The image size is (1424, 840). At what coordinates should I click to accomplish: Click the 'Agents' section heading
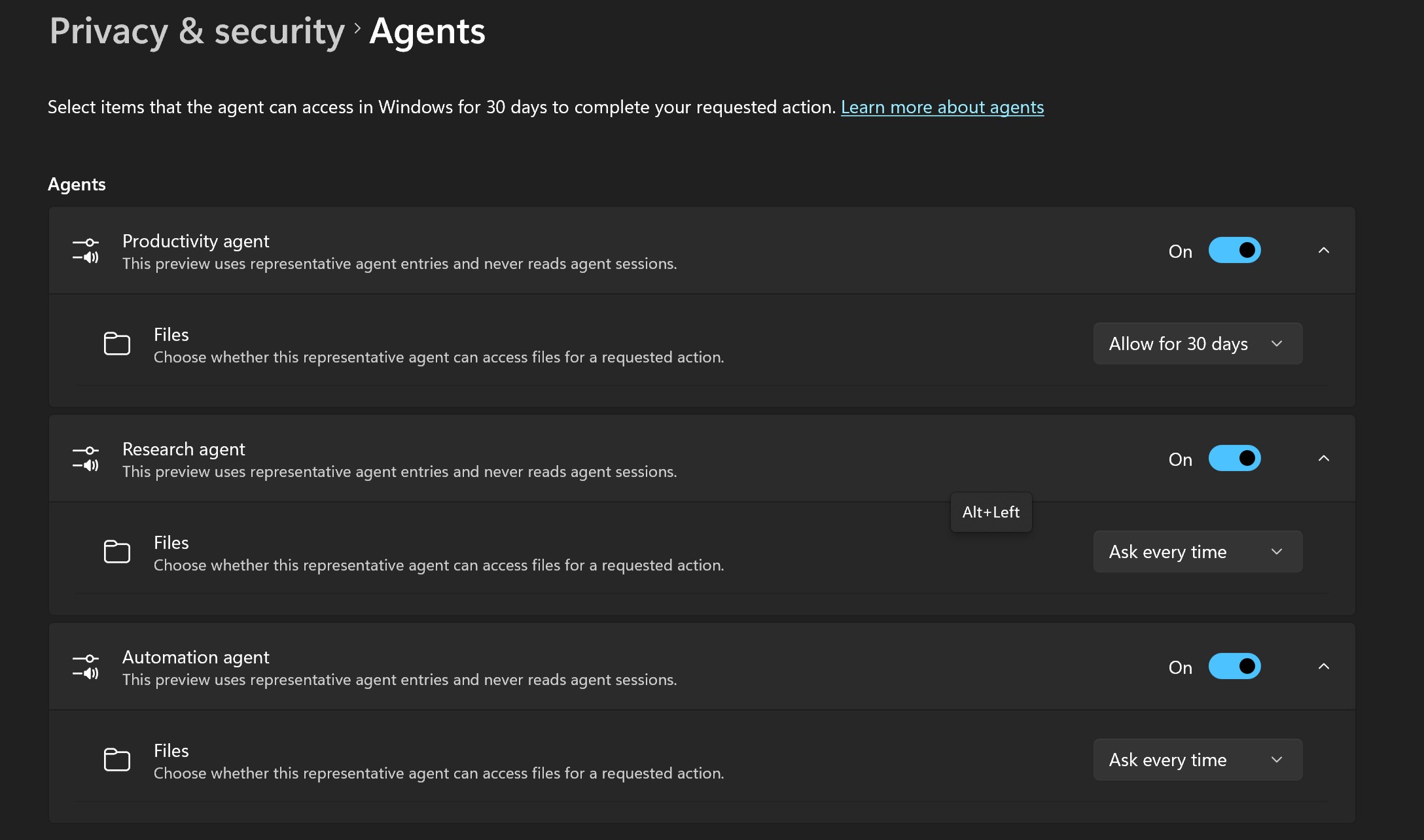click(77, 184)
